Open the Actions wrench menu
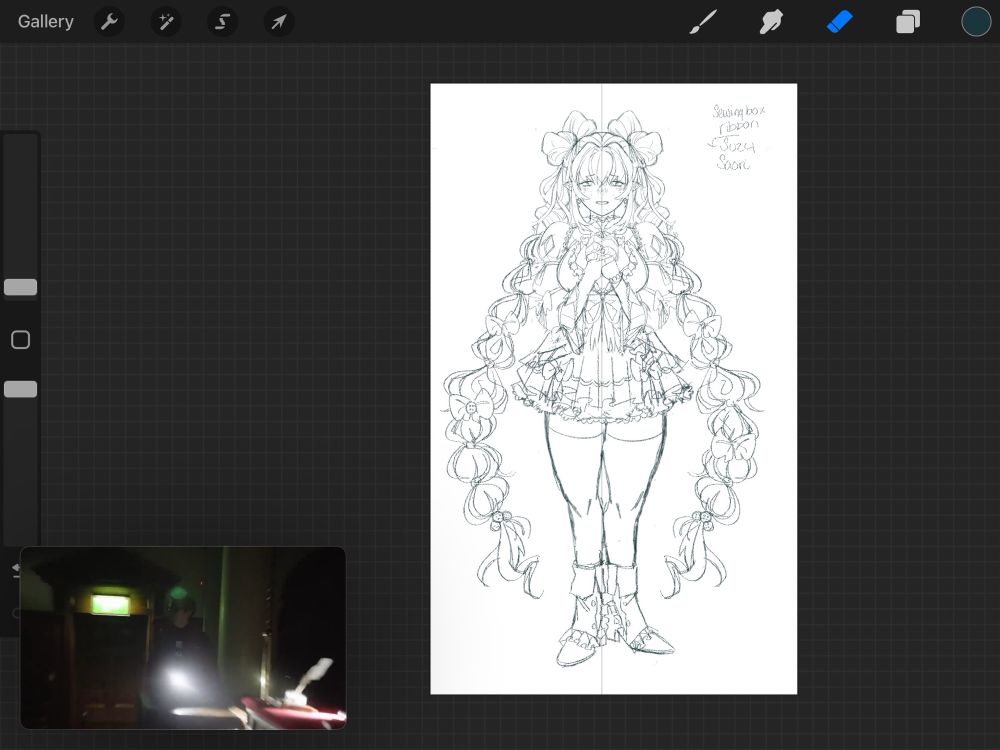The height and width of the screenshot is (750, 1000). pyautogui.click(x=109, y=22)
